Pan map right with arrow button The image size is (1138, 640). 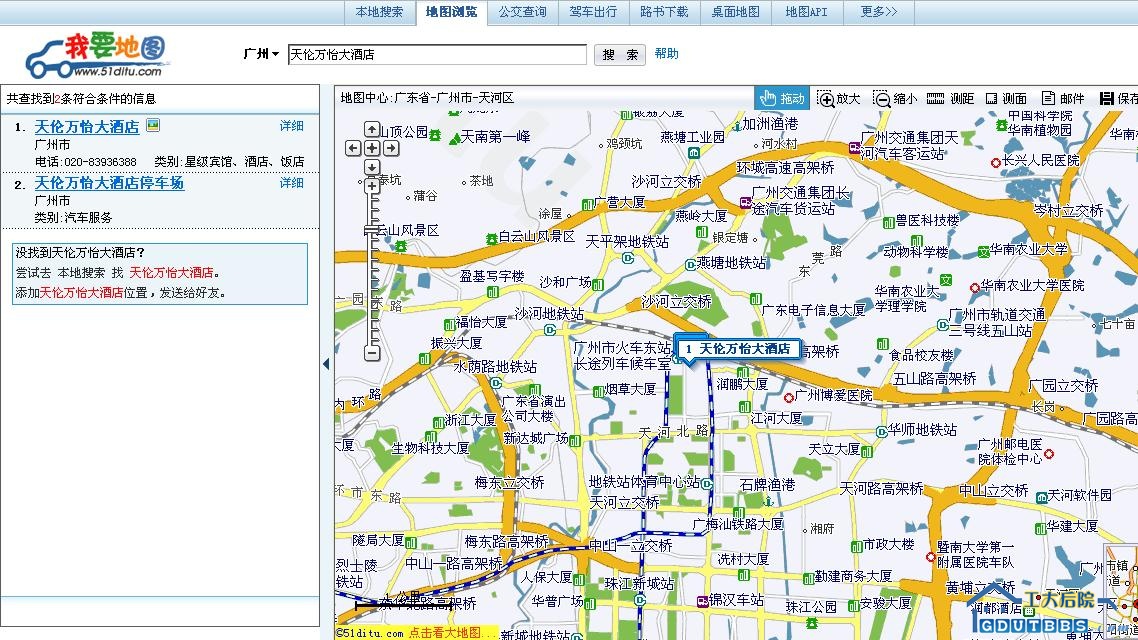tap(391, 148)
